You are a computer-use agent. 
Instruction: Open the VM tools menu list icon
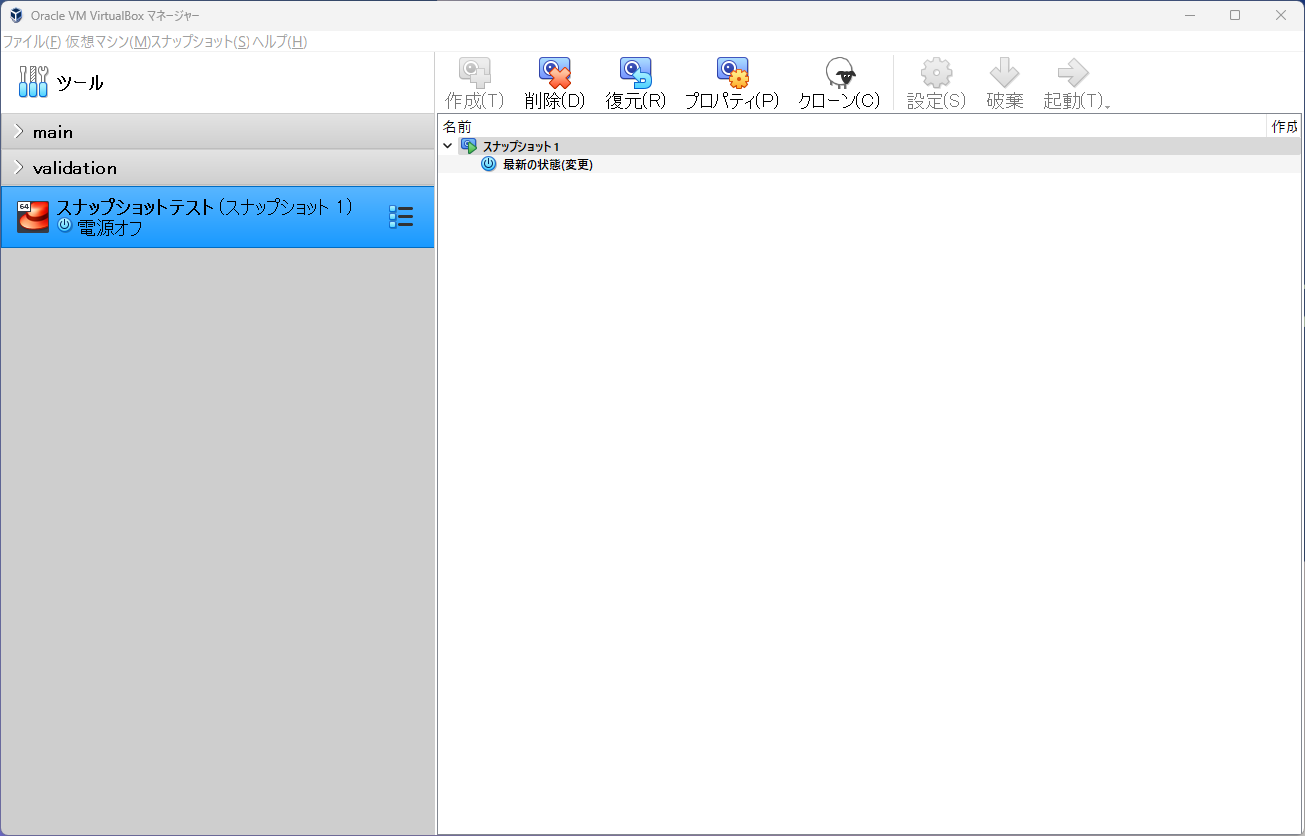[x=400, y=217]
